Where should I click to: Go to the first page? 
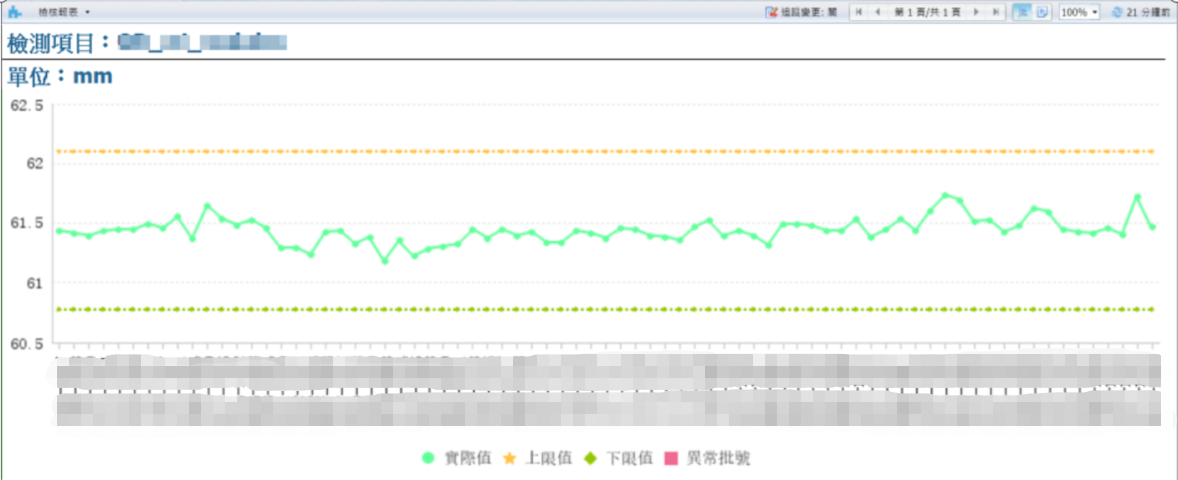click(x=859, y=12)
